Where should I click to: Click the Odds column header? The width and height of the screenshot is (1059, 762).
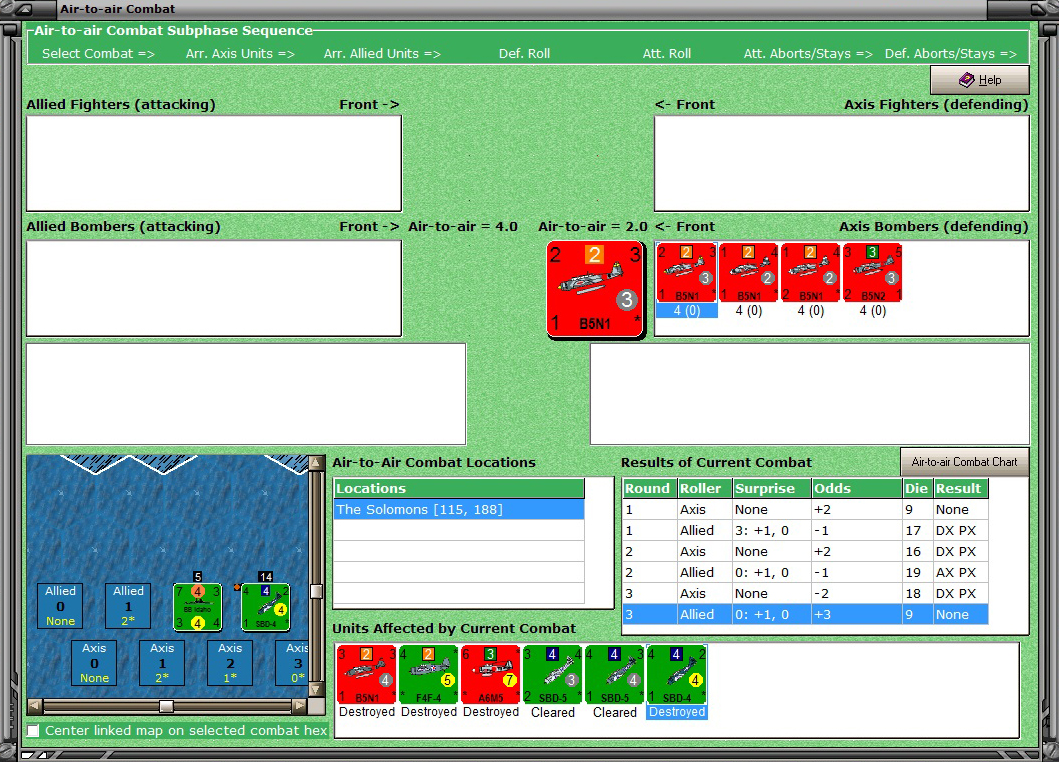tap(857, 488)
